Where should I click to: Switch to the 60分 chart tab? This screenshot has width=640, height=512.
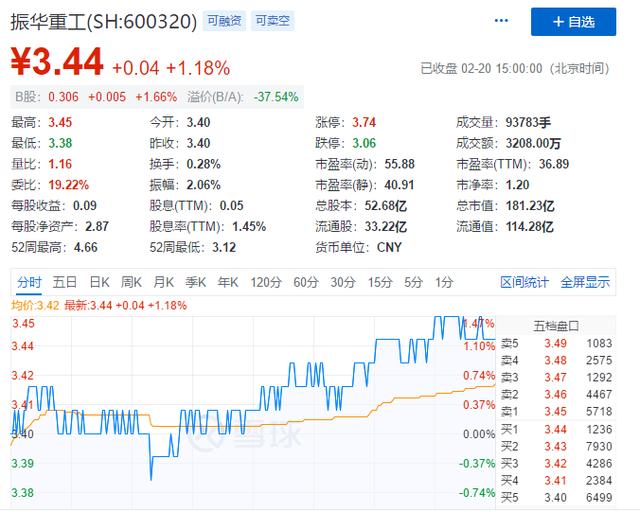click(x=306, y=282)
